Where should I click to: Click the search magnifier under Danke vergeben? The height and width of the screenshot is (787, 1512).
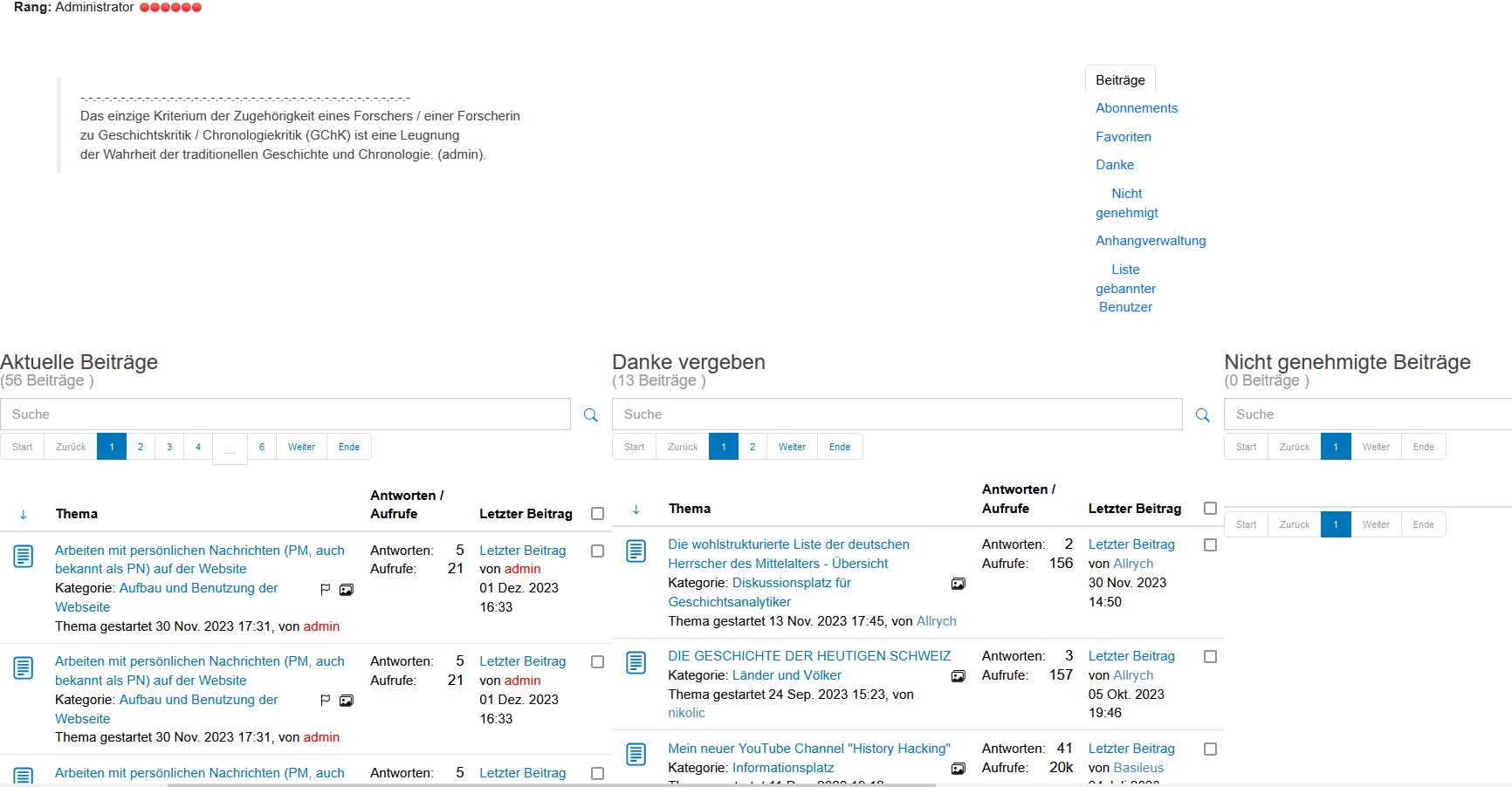1203,415
